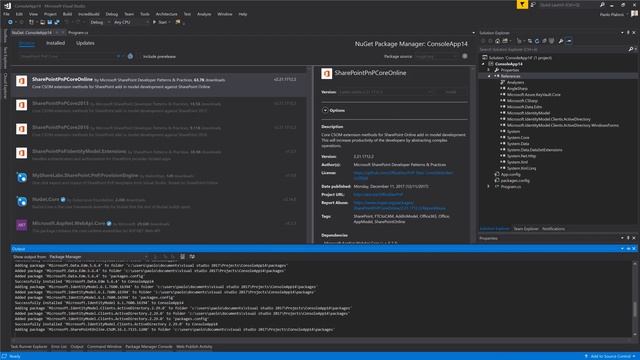The width and height of the screenshot is (640, 360).
Task: Click the Solution Explorer Properties wrench icon
Action: 561,41
